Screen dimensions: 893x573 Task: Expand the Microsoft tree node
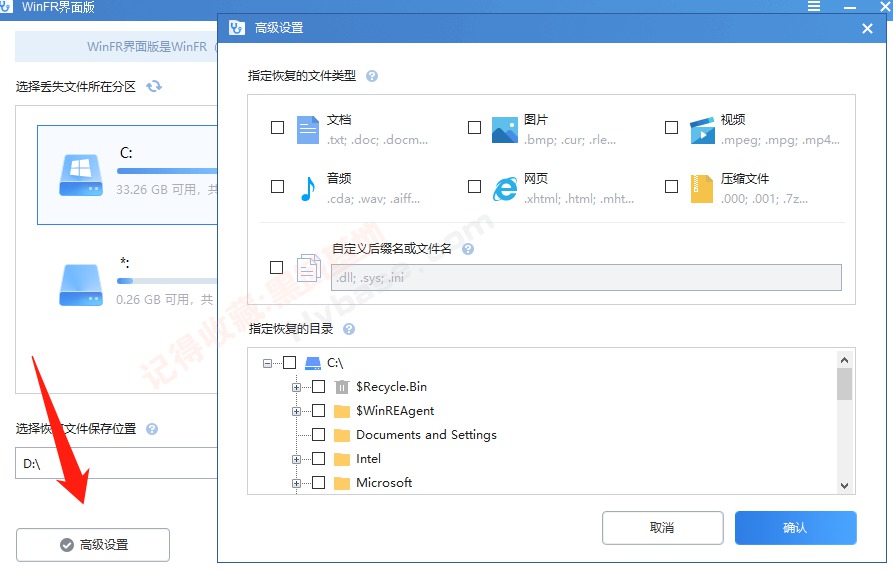296,483
